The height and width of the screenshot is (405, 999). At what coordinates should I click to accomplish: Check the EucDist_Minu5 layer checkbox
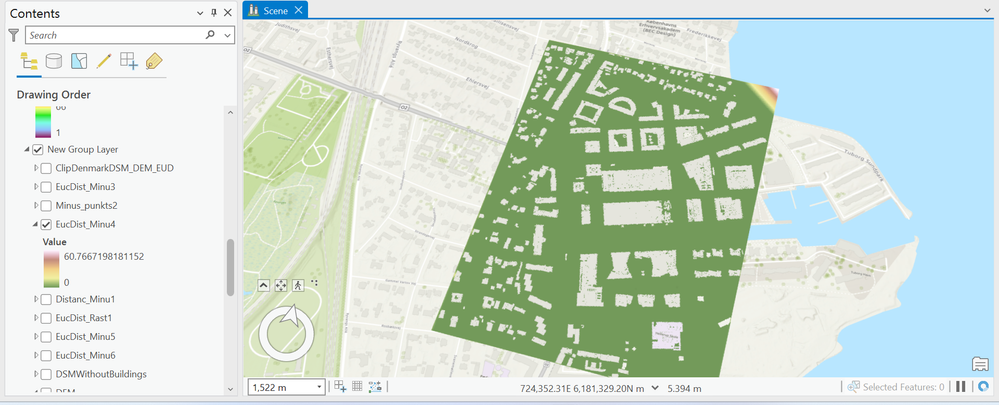pos(46,336)
